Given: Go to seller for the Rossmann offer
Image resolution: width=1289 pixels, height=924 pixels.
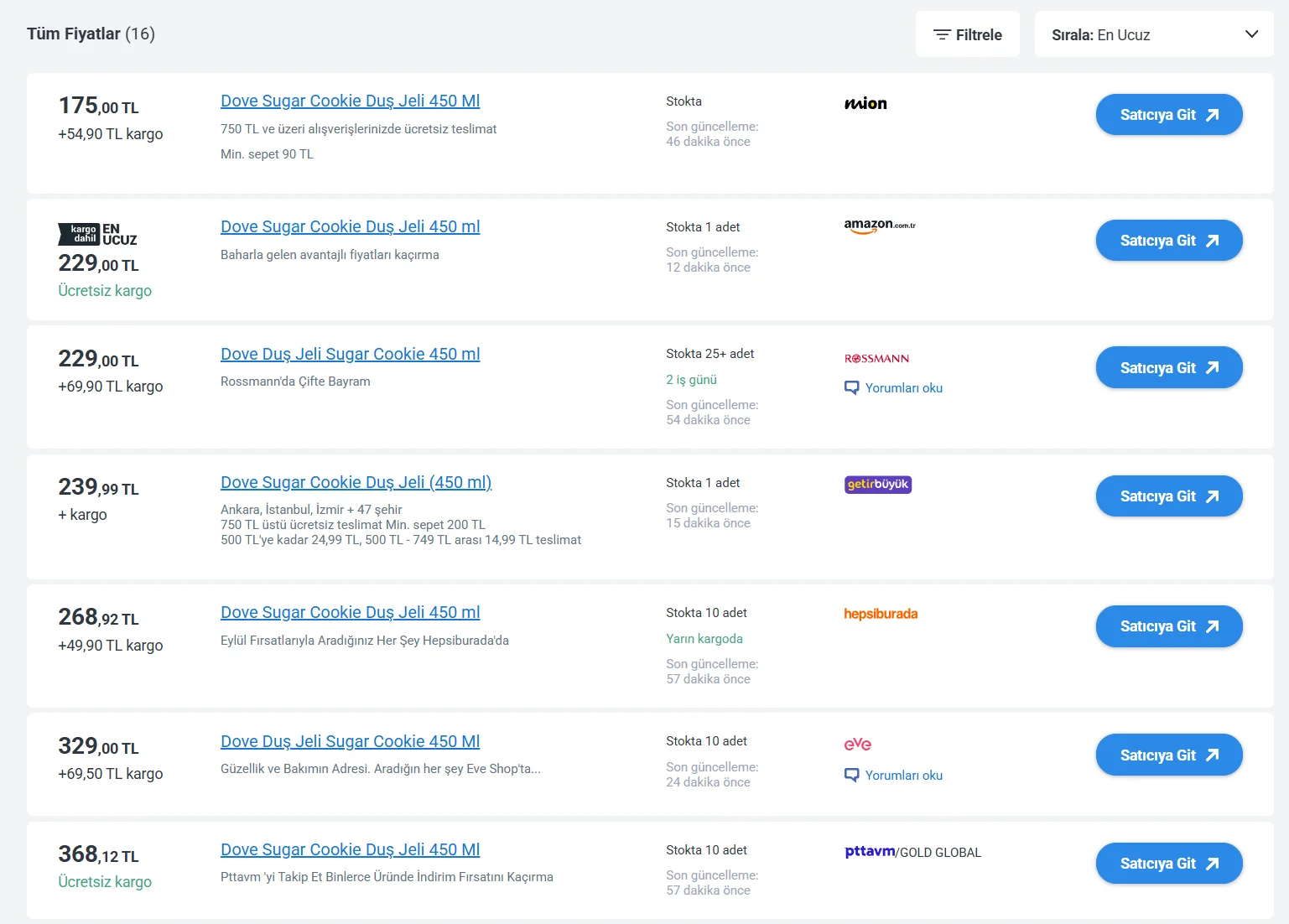Looking at the screenshot, I should tap(1169, 367).
